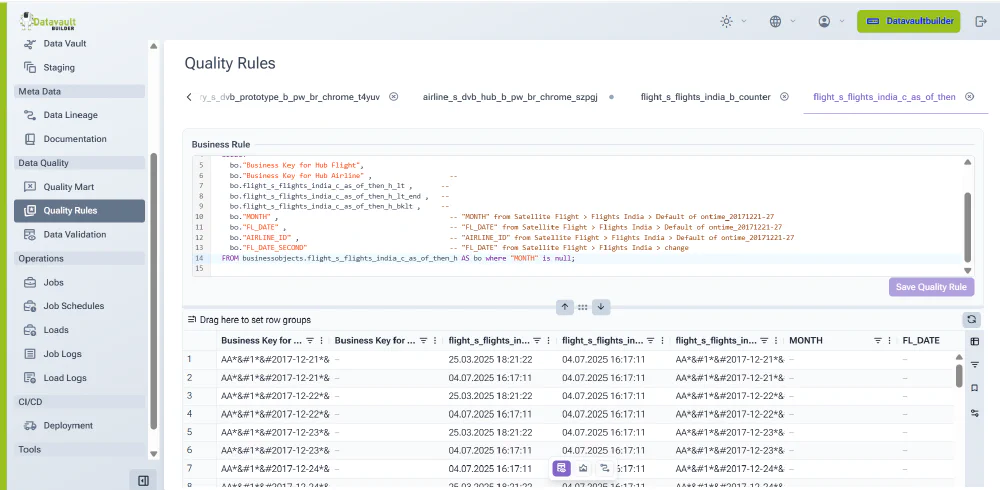Viewport: 1000px width, 490px height.
Task: Expand the user account dropdown chevron
Action: 842,21
